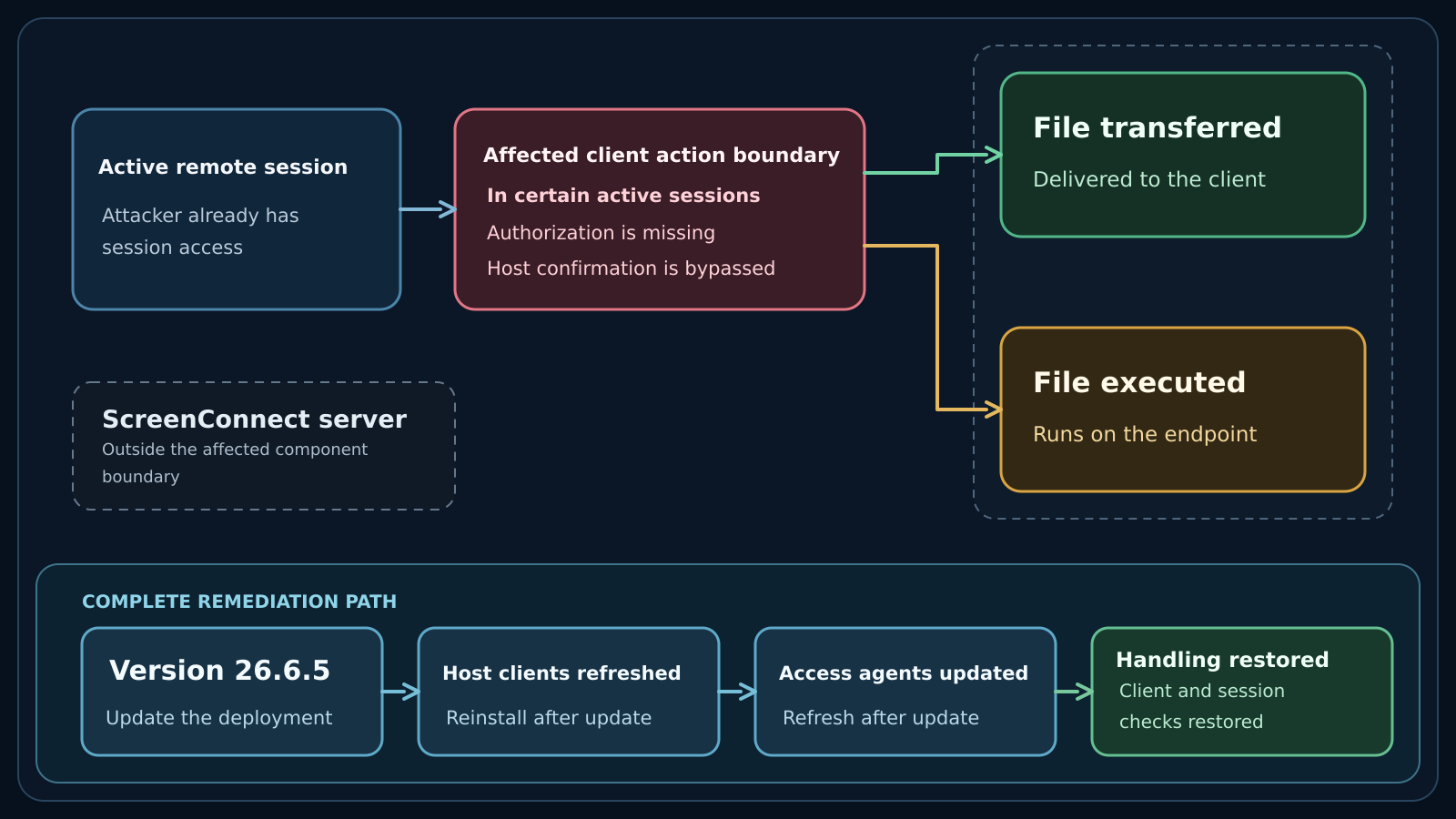
Task: Click "Authorization is missing" text
Action: coord(601,233)
